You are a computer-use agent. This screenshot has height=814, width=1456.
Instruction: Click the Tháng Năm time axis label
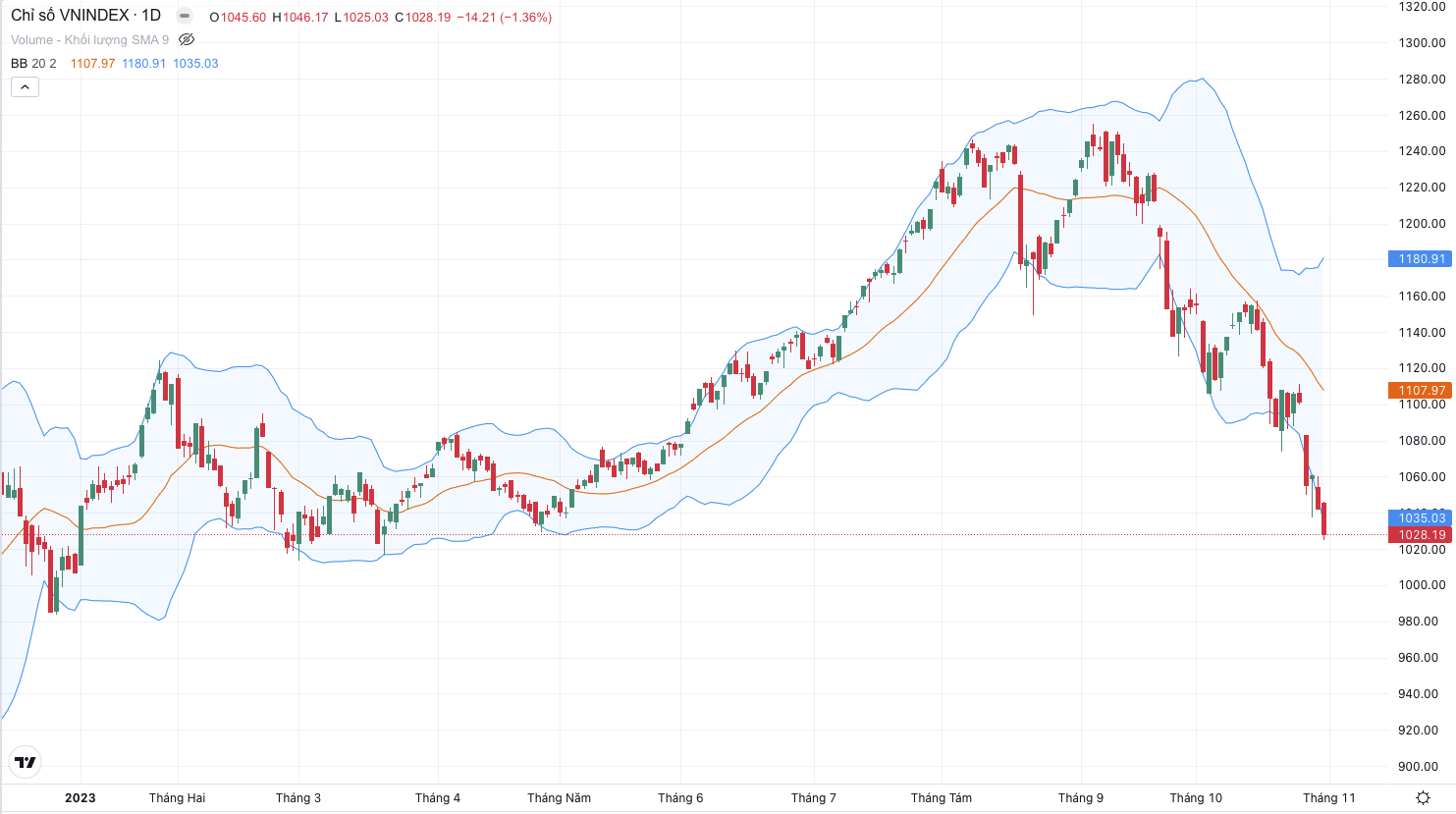560,797
